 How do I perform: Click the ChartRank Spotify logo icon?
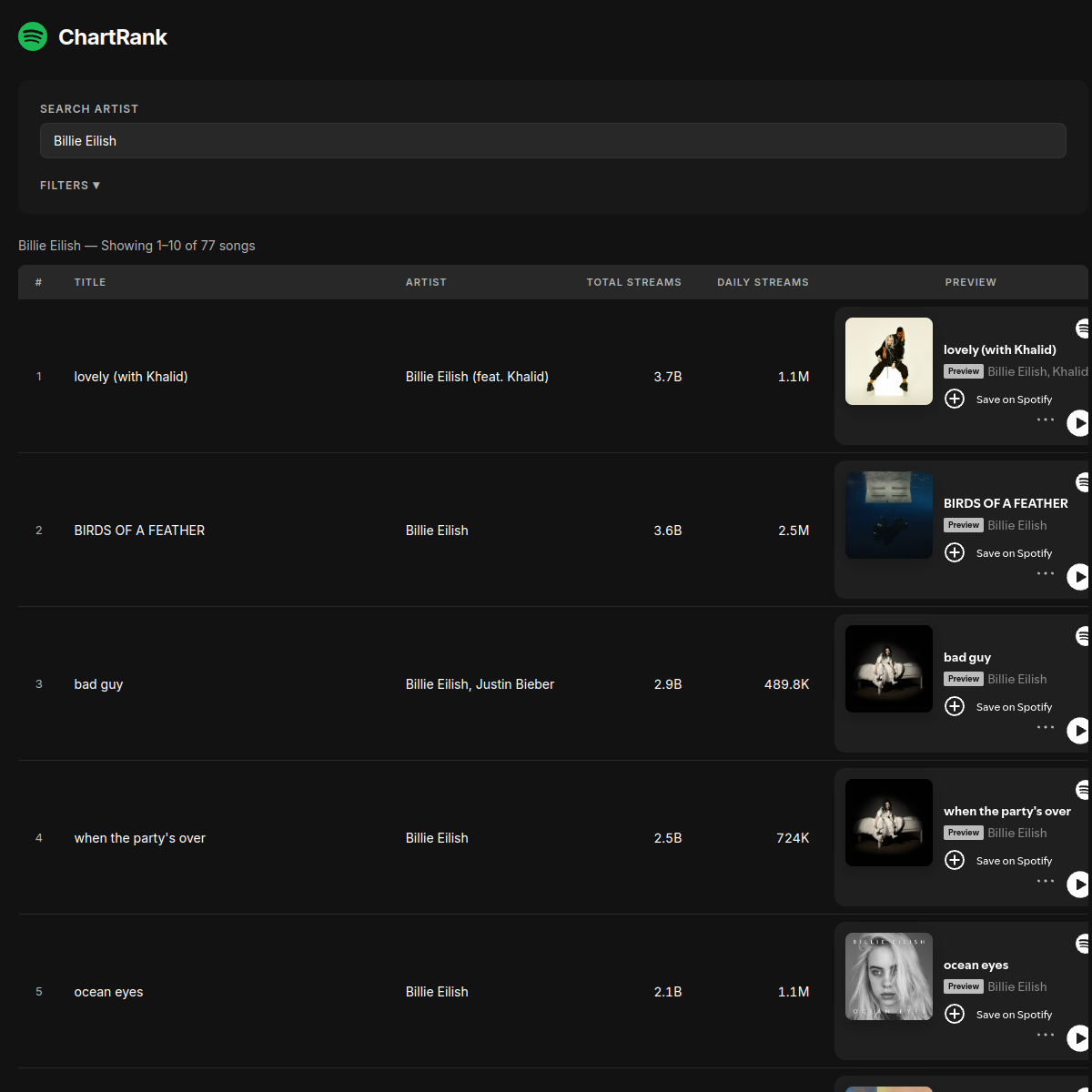(x=33, y=36)
